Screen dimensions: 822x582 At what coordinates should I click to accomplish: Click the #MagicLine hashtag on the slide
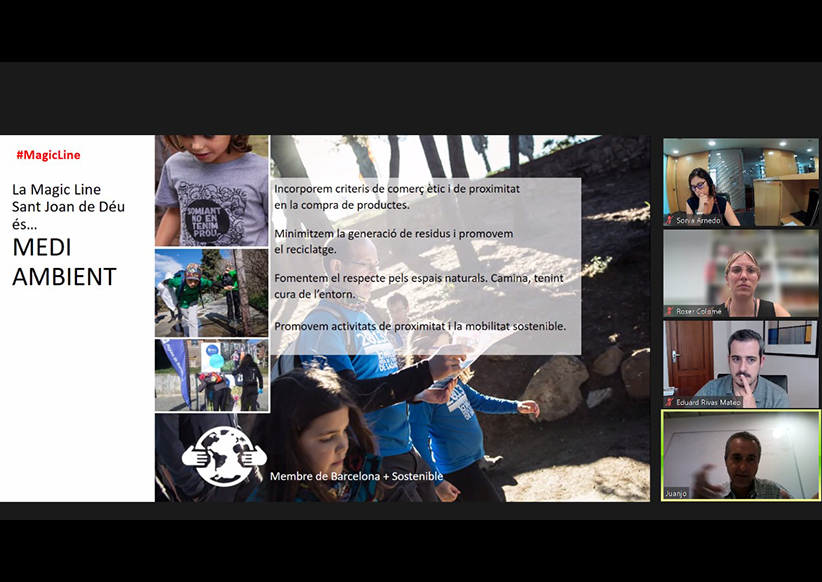pos(48,155)
